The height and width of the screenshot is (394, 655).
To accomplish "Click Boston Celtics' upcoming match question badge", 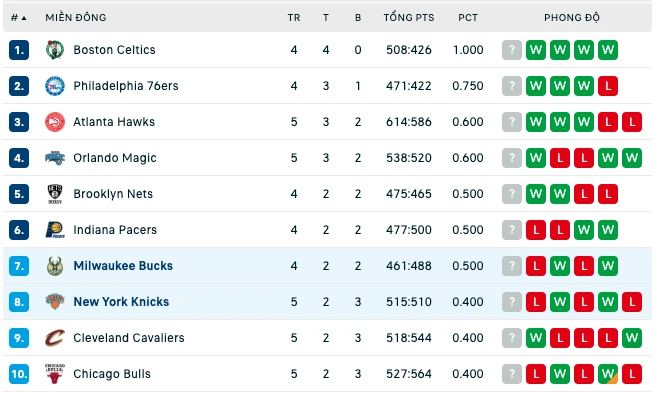I will pyautogui.click(x=512, y=50).
